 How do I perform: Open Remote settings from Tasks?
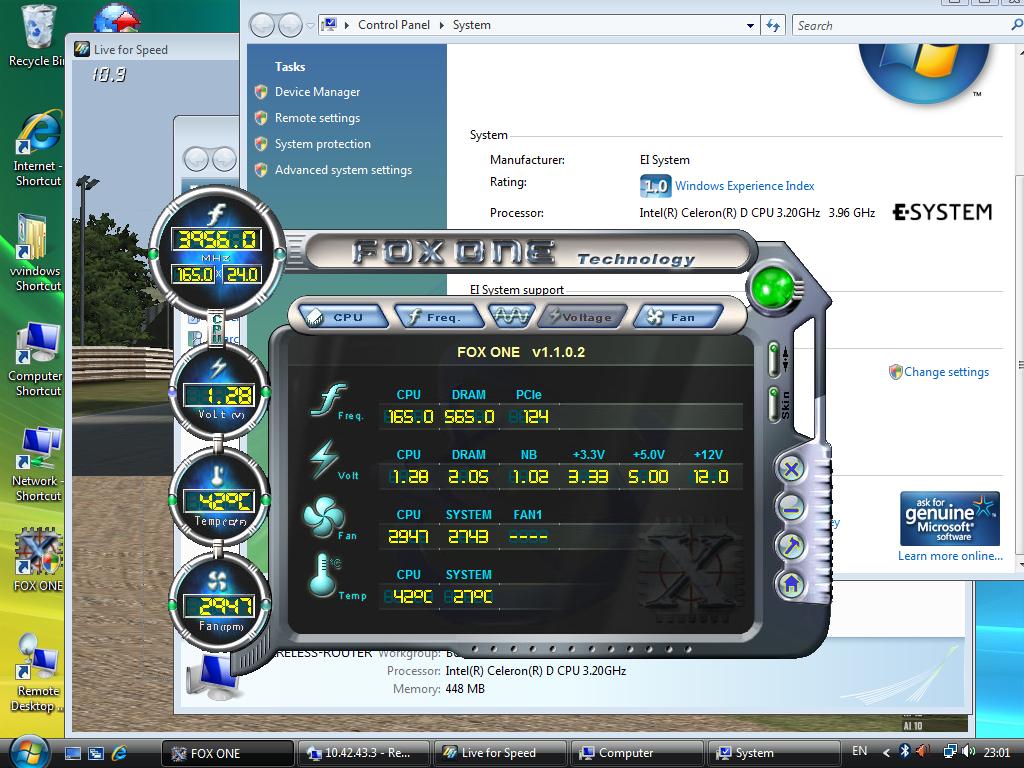(x=317, y=118)
